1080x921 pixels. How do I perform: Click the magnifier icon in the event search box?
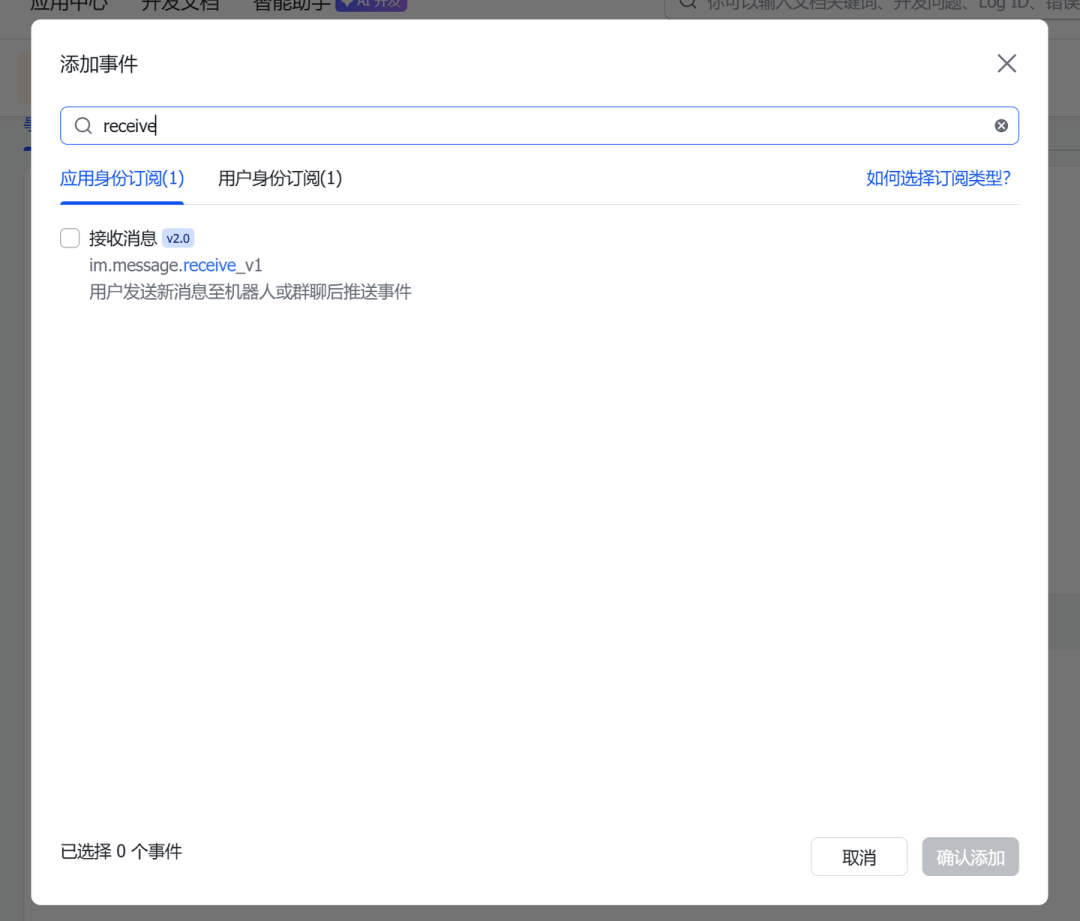coord(83,124)
